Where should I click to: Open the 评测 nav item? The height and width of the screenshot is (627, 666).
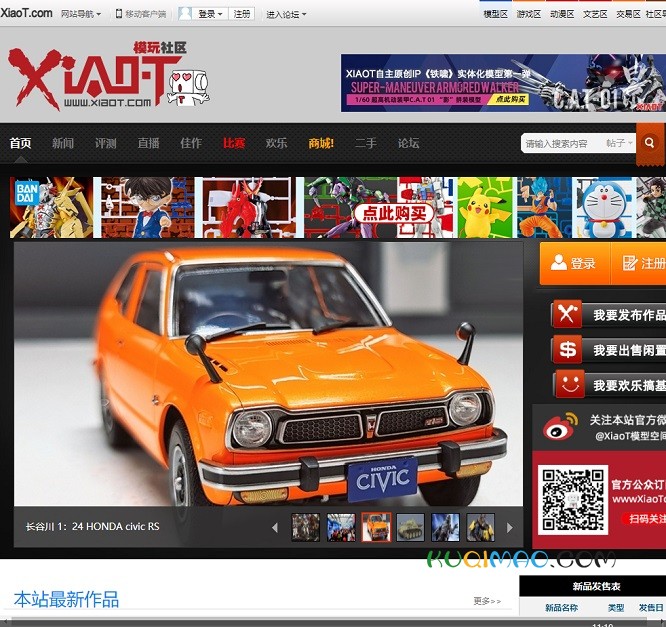105,143
